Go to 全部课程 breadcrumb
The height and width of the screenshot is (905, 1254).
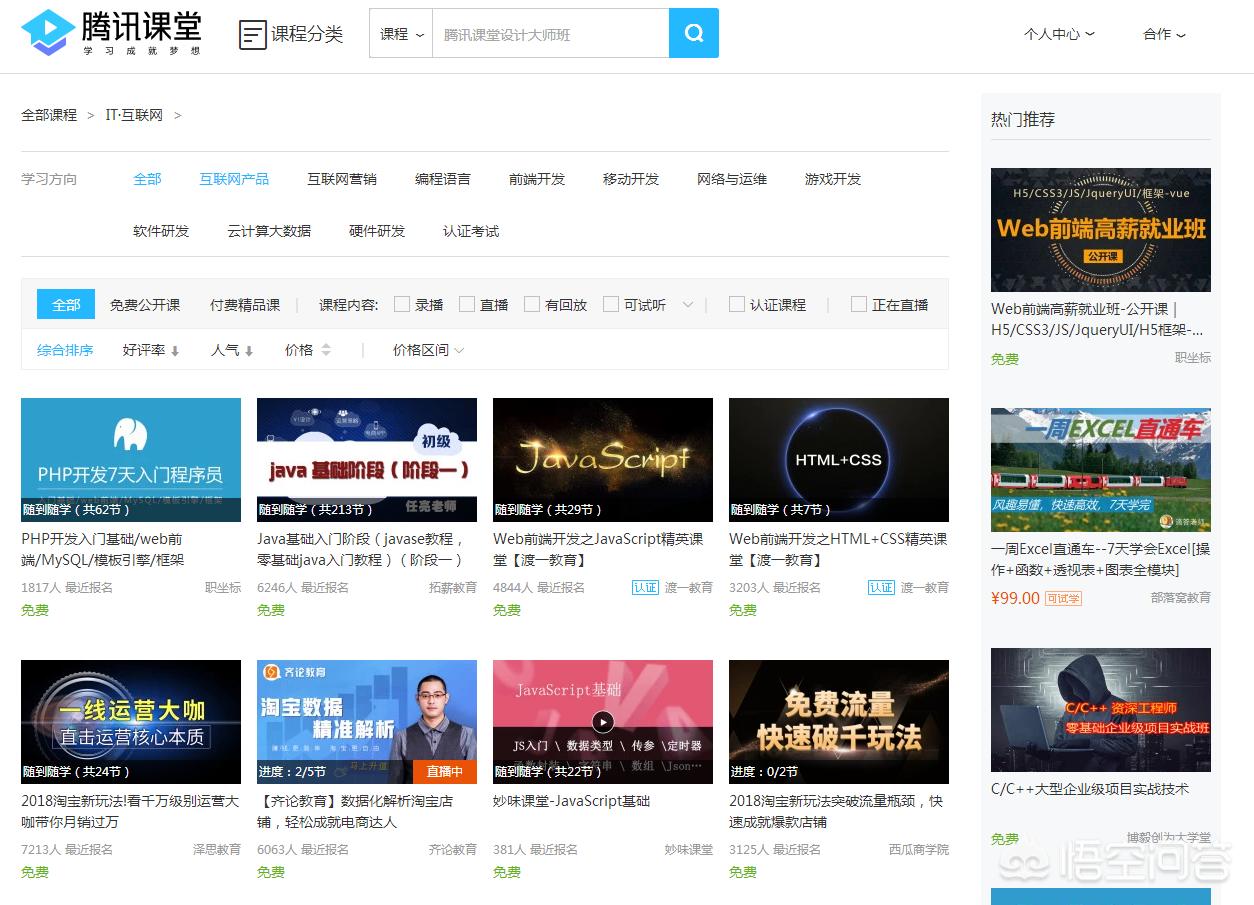click(x=49, y=115)
